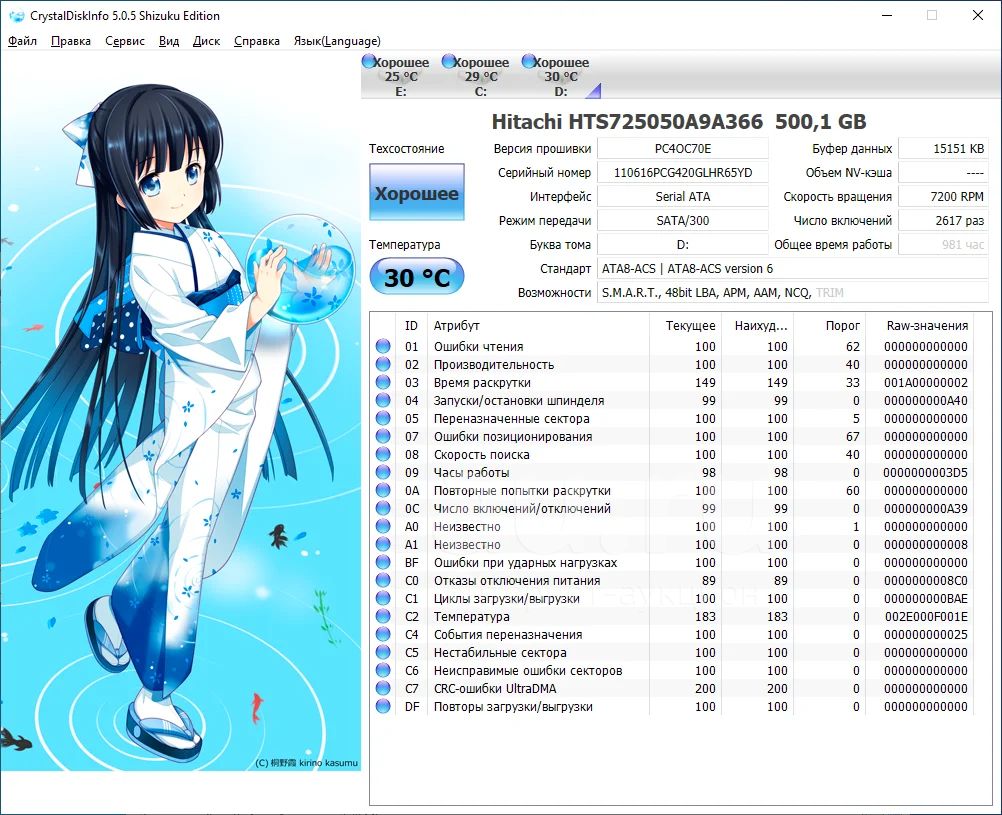Click status orb for 08 Скорость поиска
Image resolution: width=1002 pixels, height=815 pixels.
[383, 454]
